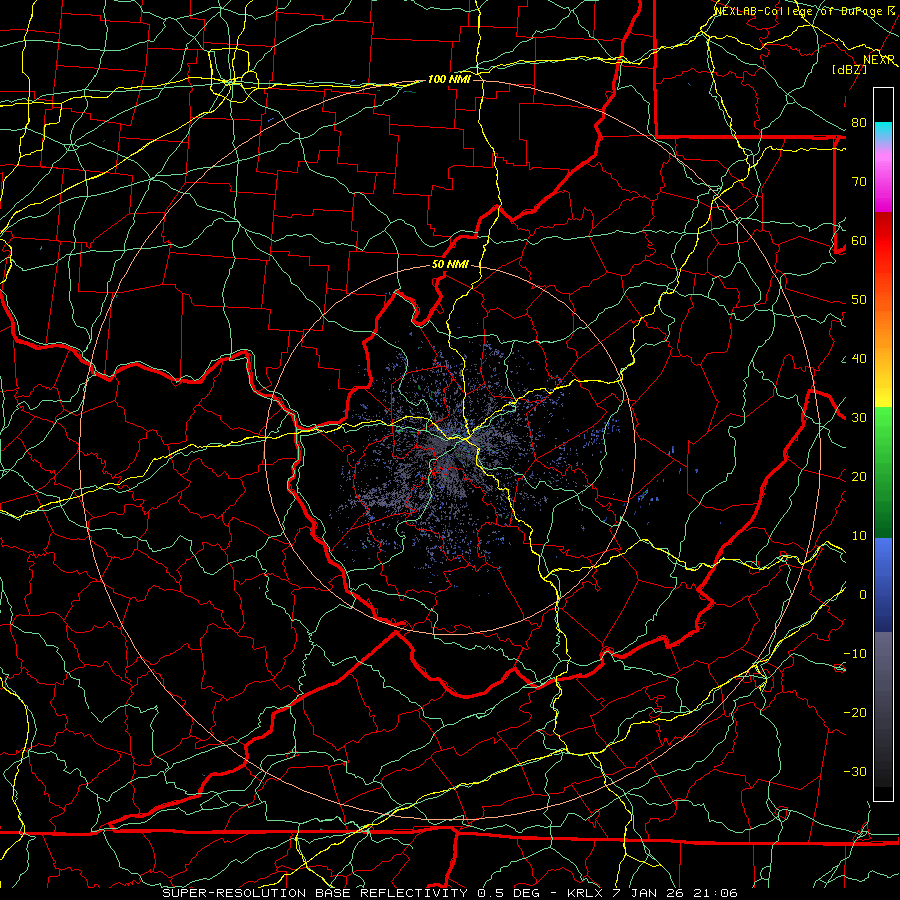Viewport: 900px width, 900px height.
Task: Click the 30 value on the dBZ scale
Action: pyautogui.click(x=859, y=418)
